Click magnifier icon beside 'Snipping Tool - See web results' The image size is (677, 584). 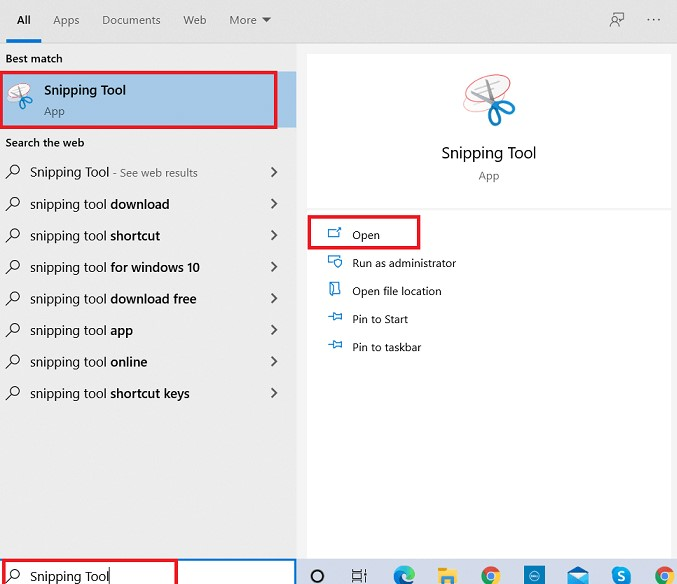(x=13, y=172)
